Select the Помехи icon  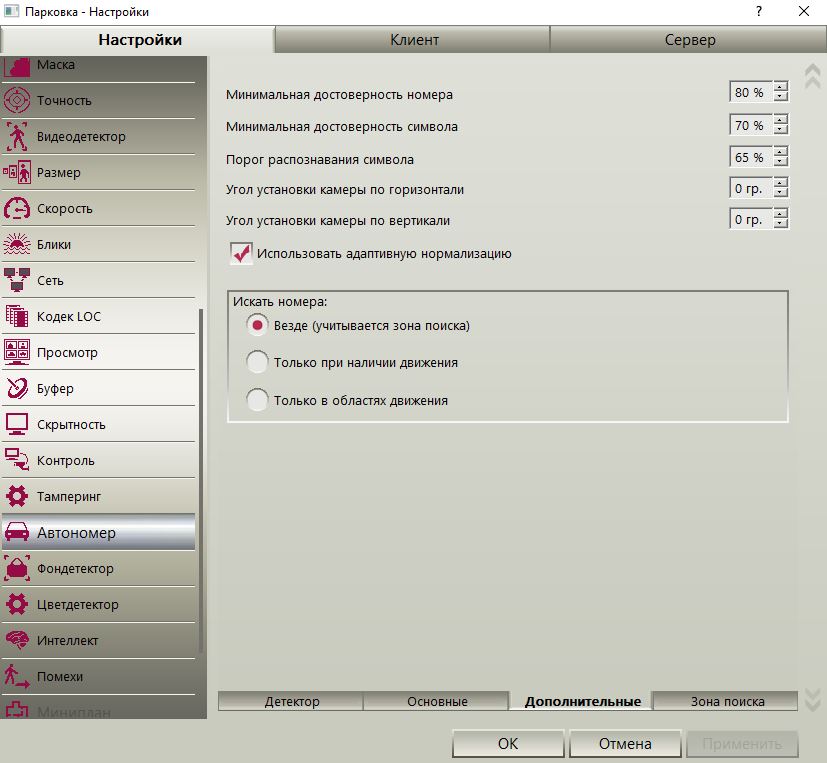[17, 676]
